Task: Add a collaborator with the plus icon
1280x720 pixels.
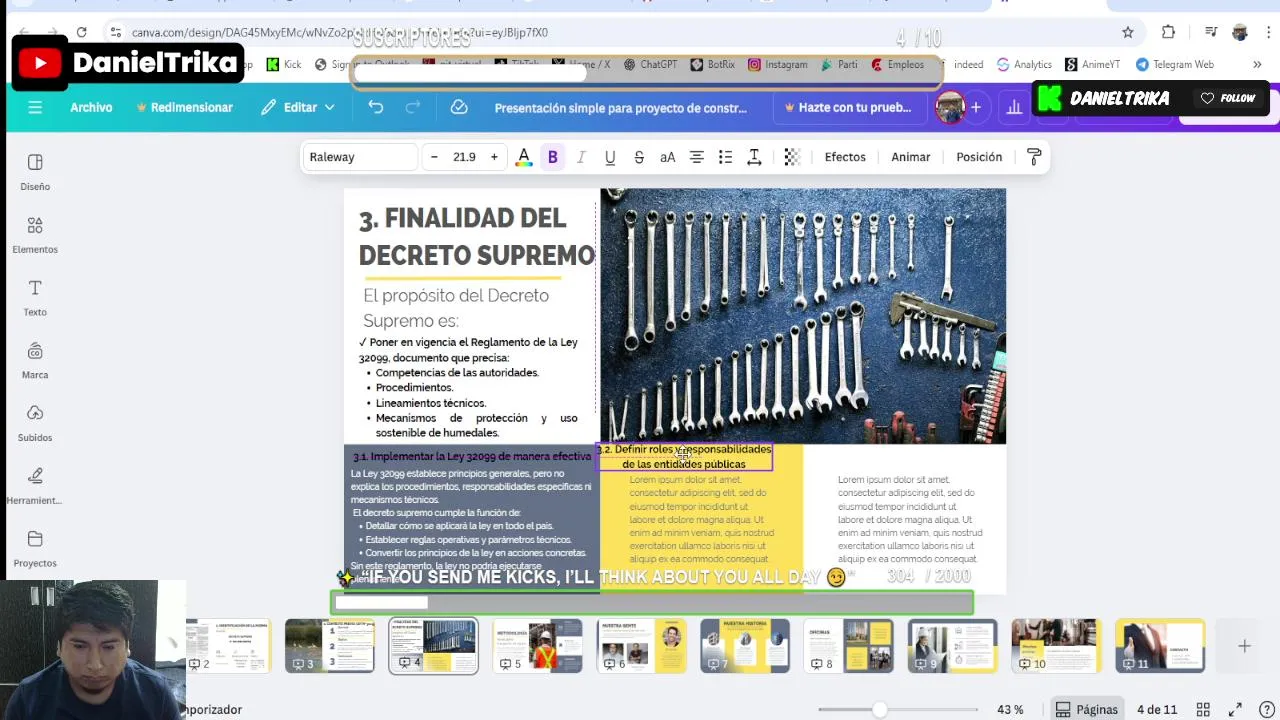Action: click(x=976, y=107)
